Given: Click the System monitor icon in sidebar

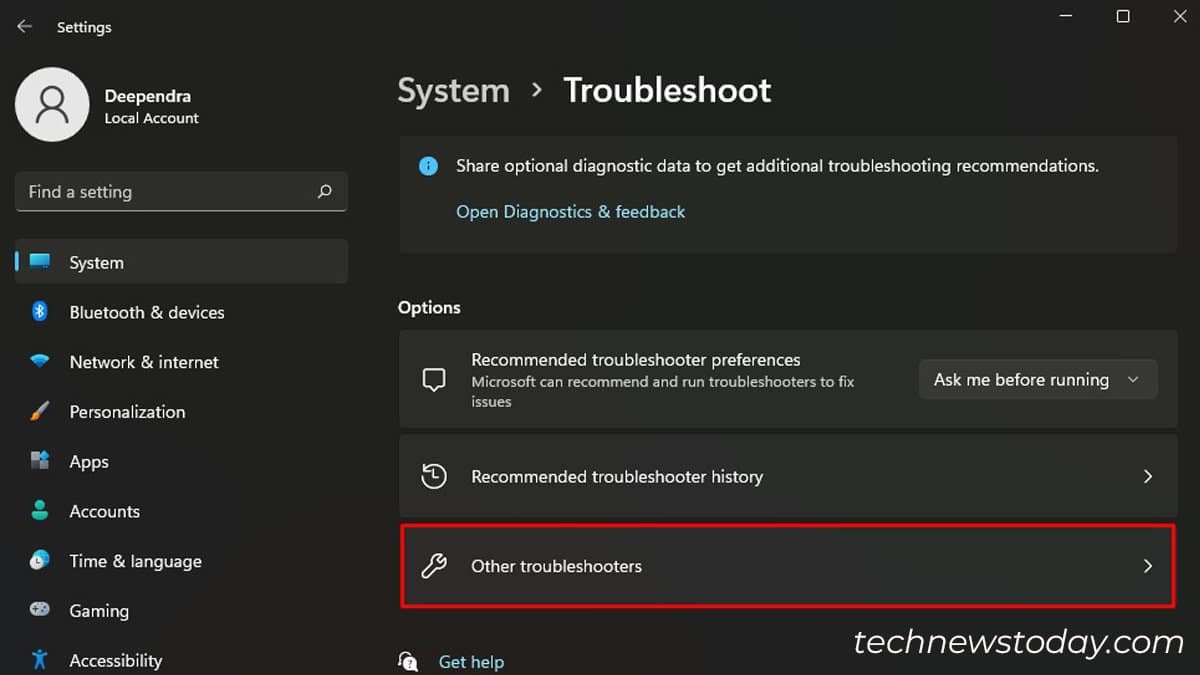Looking at the screenshot, I should point(40,262).
